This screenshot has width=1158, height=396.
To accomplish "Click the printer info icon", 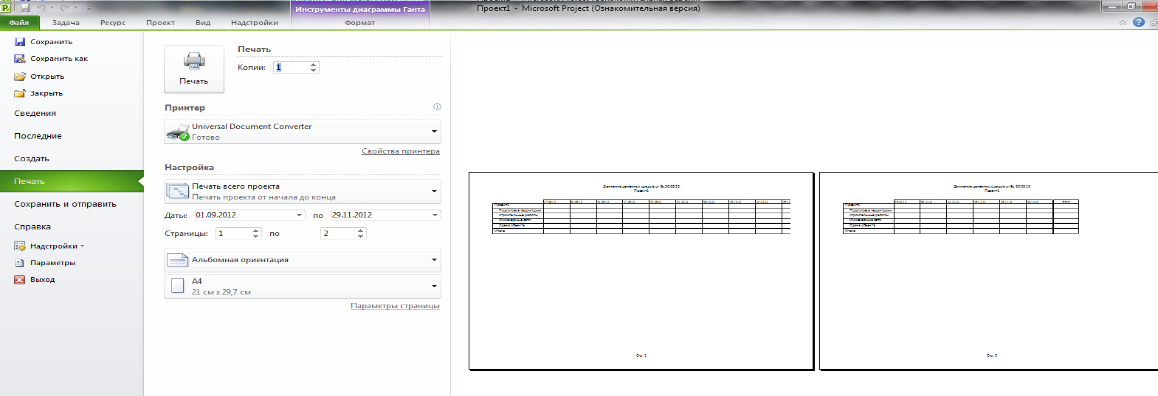I will [x=436, y=107].
